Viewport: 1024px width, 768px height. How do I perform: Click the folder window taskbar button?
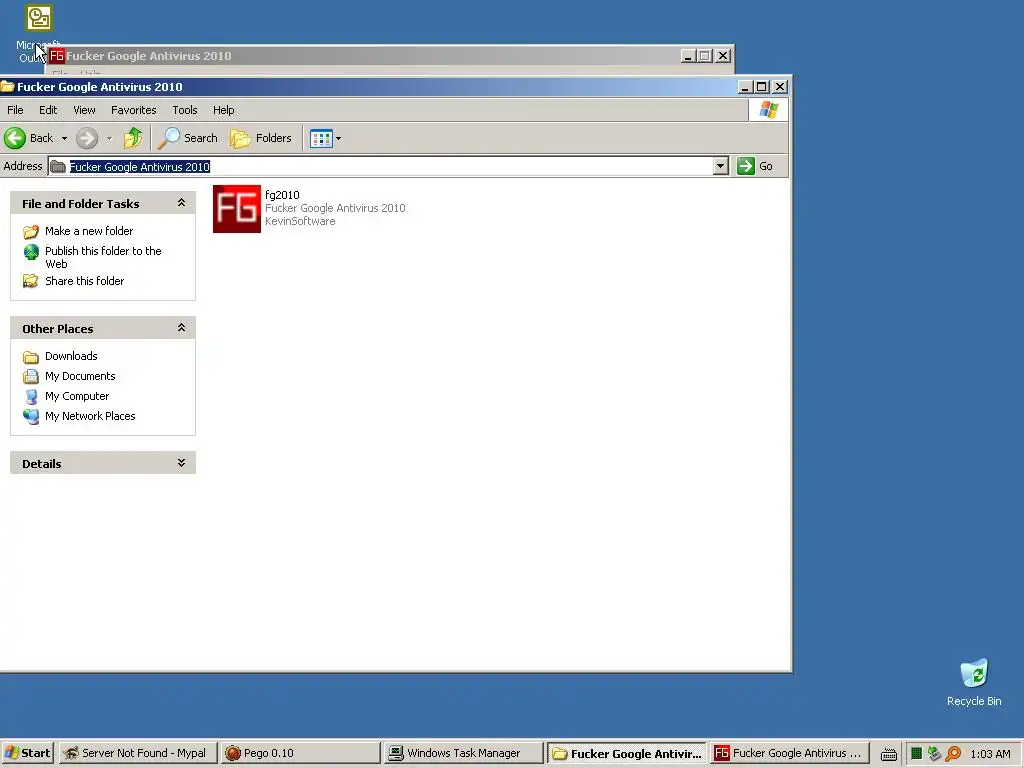point(626,753)
